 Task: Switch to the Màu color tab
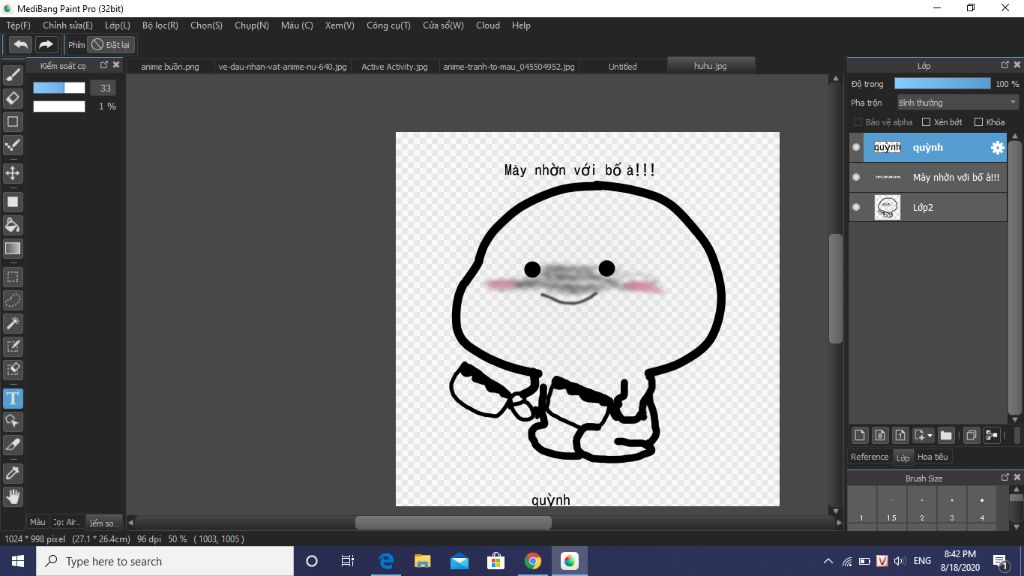coord(37,522)
